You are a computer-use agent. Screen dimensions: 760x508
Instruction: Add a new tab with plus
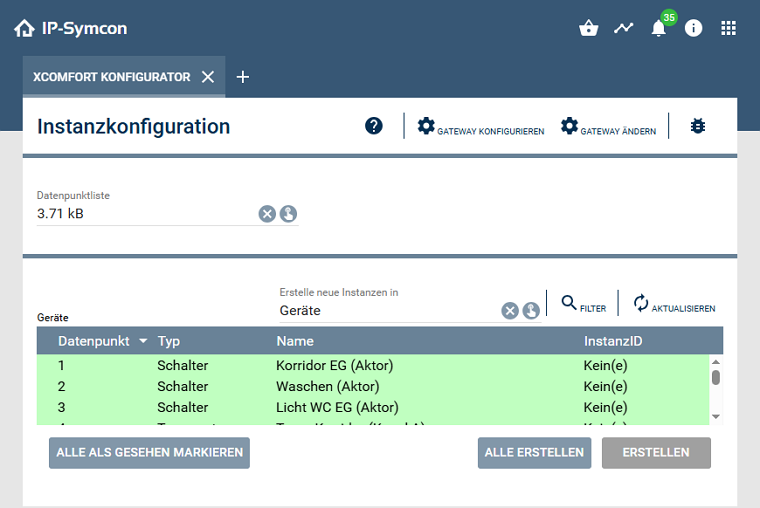(243, 77)
